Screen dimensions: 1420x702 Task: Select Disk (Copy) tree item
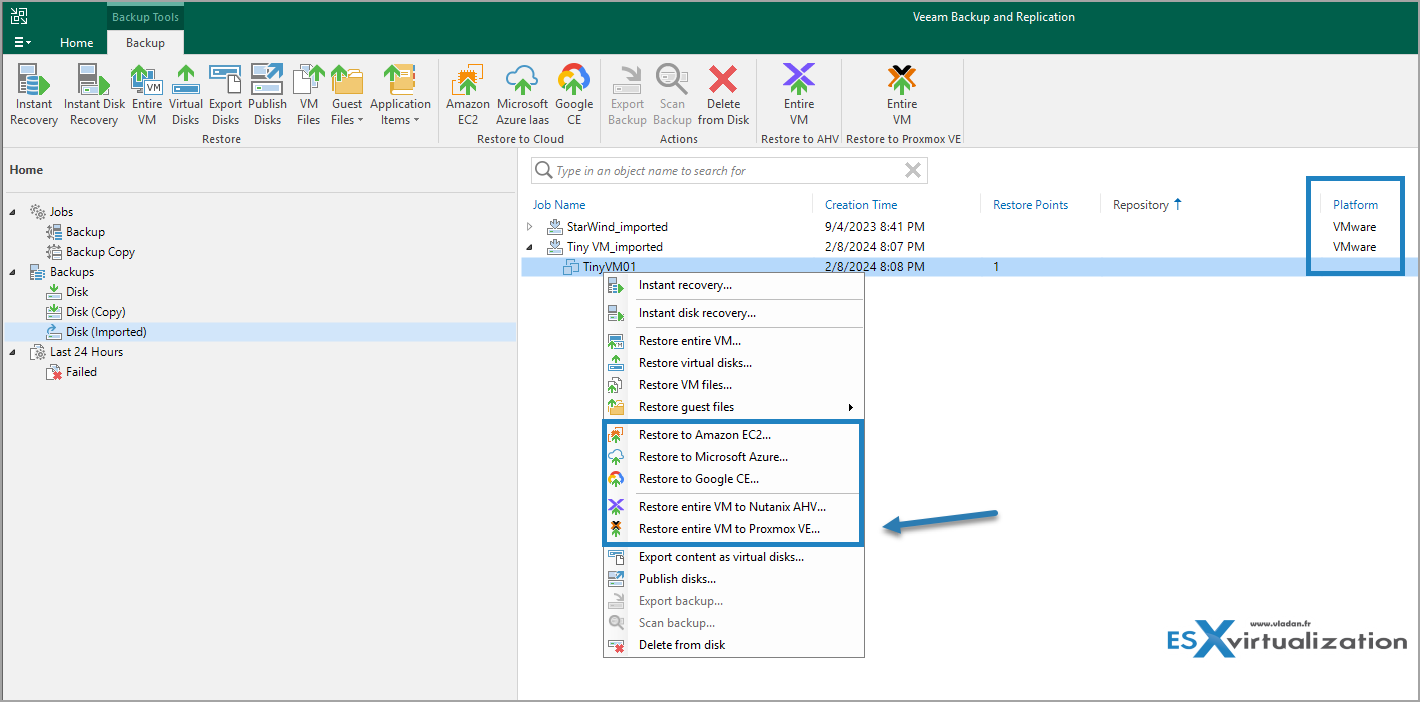95,312
